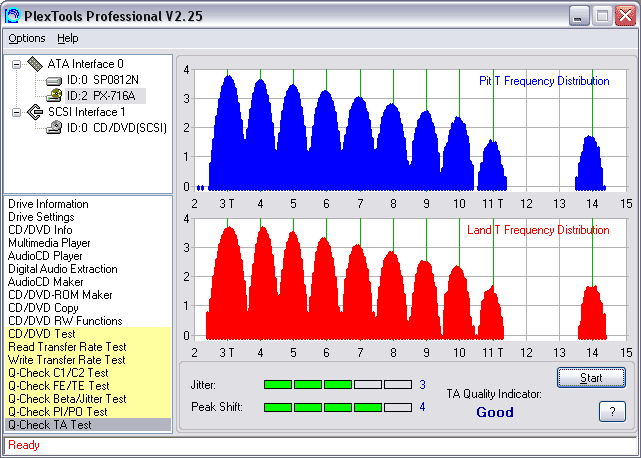Collapse the ATA Interface 0 tree node
This screenshot has height=458, width=641.
(16, 64)
